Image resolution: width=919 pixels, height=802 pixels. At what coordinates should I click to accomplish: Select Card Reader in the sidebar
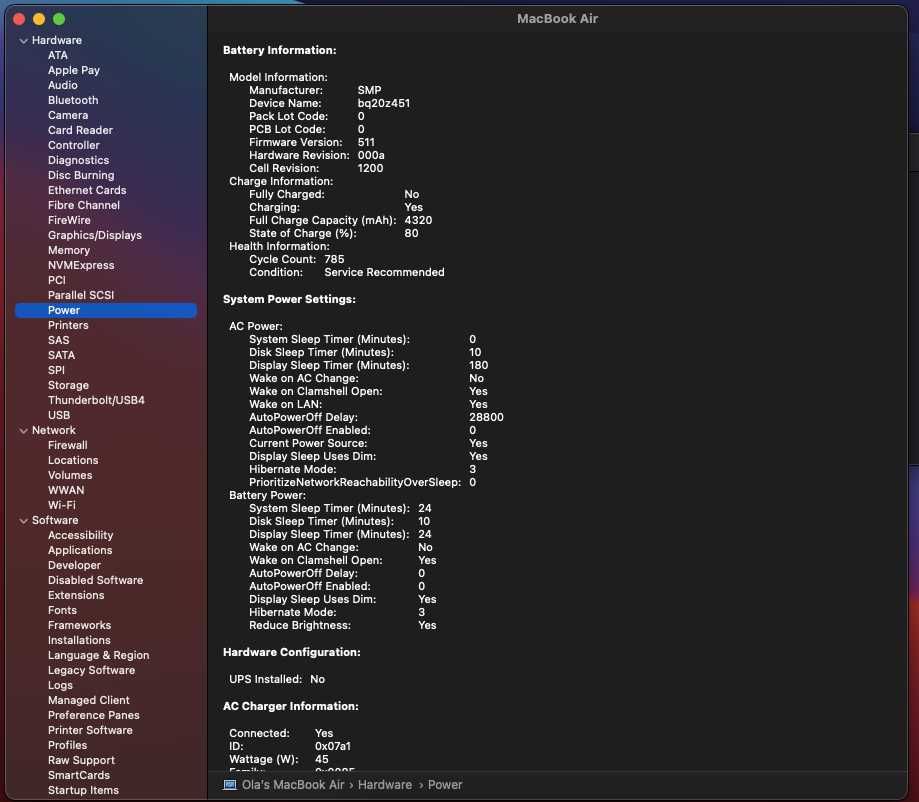(x=80, y=130)
